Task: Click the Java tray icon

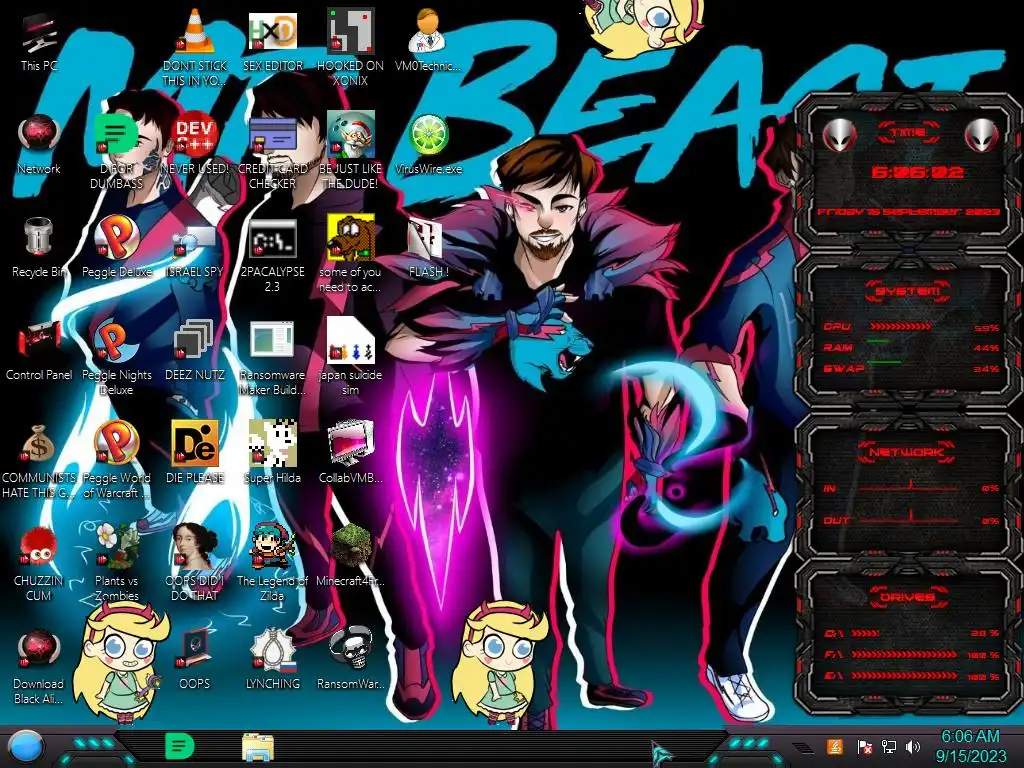Action: (835, 746)
